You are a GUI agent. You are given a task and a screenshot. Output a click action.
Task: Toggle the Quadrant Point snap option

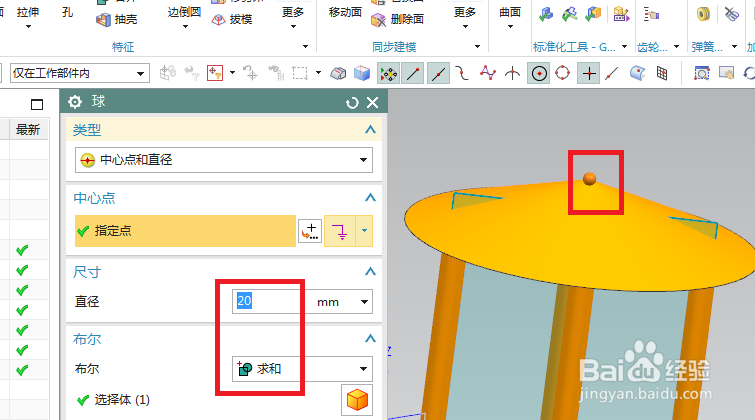(562, 73)
